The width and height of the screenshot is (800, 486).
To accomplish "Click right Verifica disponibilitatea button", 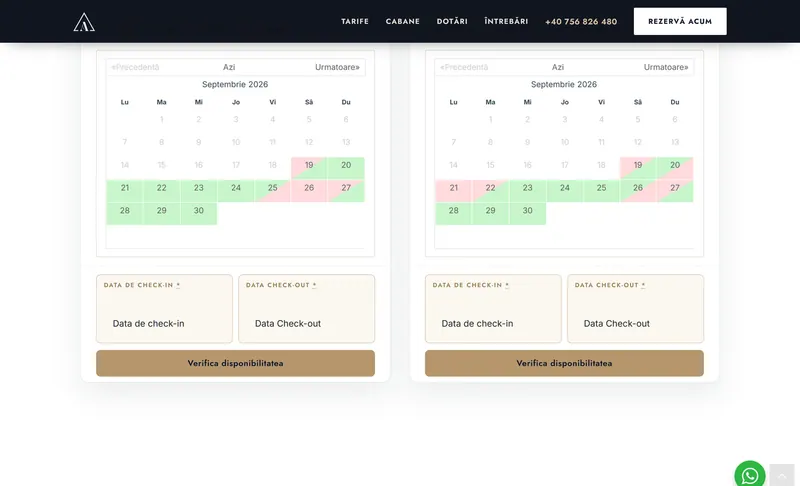I will pyautogui.click(x=564, y=363).
